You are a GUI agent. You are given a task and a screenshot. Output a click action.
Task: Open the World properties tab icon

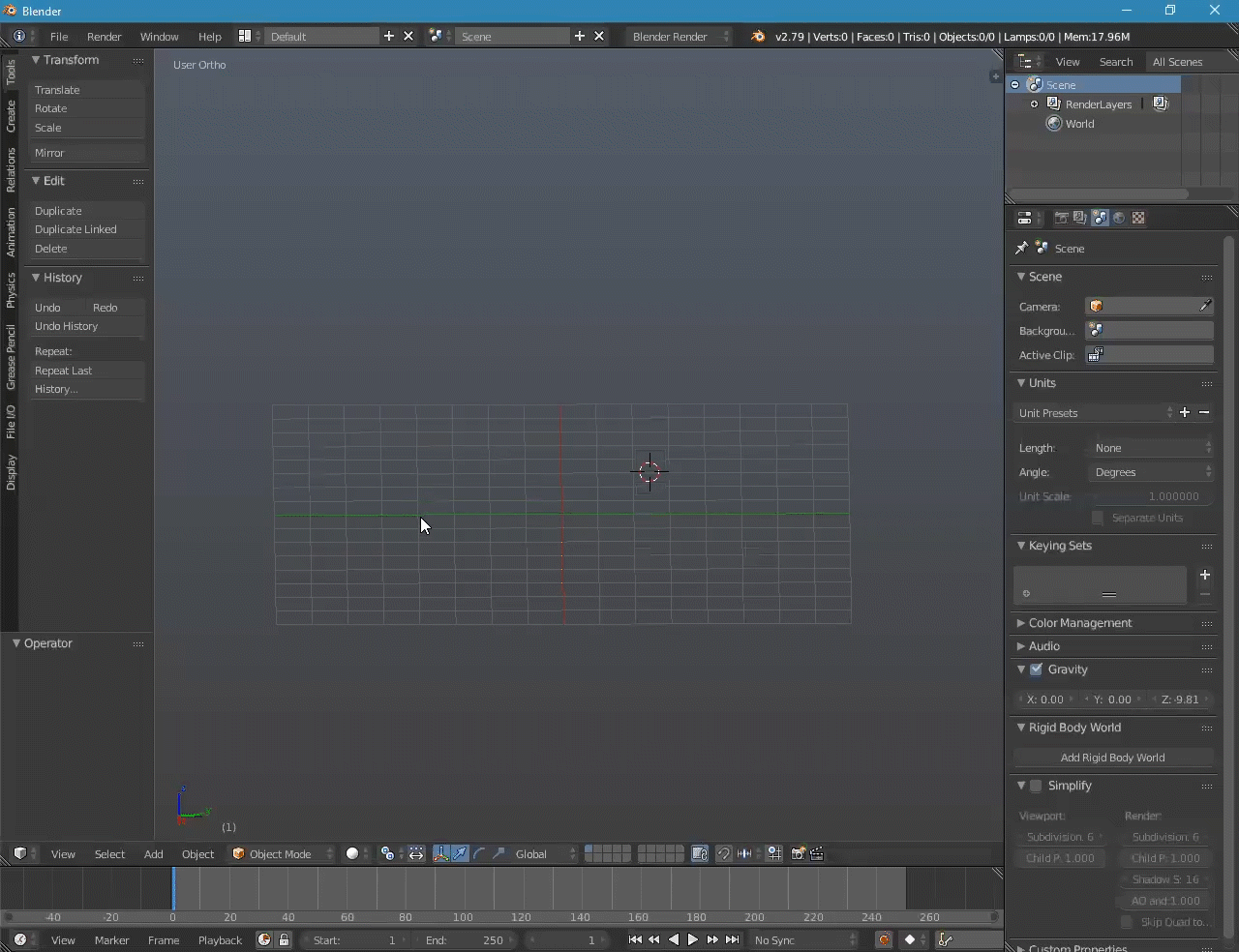point(1119,219)
